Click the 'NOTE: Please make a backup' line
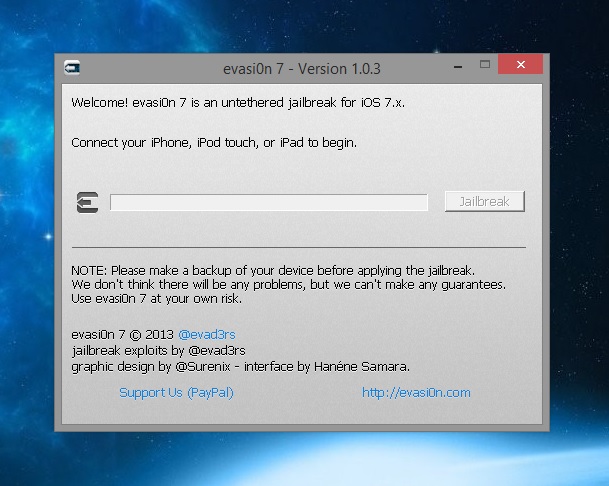 point(273,270)
